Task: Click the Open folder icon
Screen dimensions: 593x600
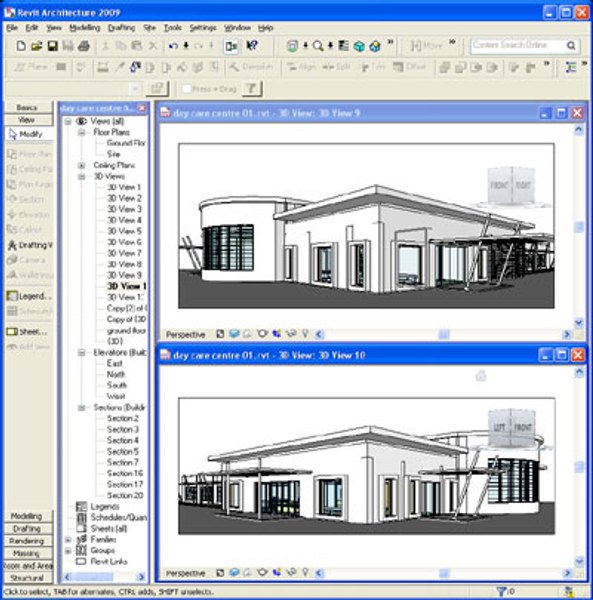Action: (x=37, y=46)
